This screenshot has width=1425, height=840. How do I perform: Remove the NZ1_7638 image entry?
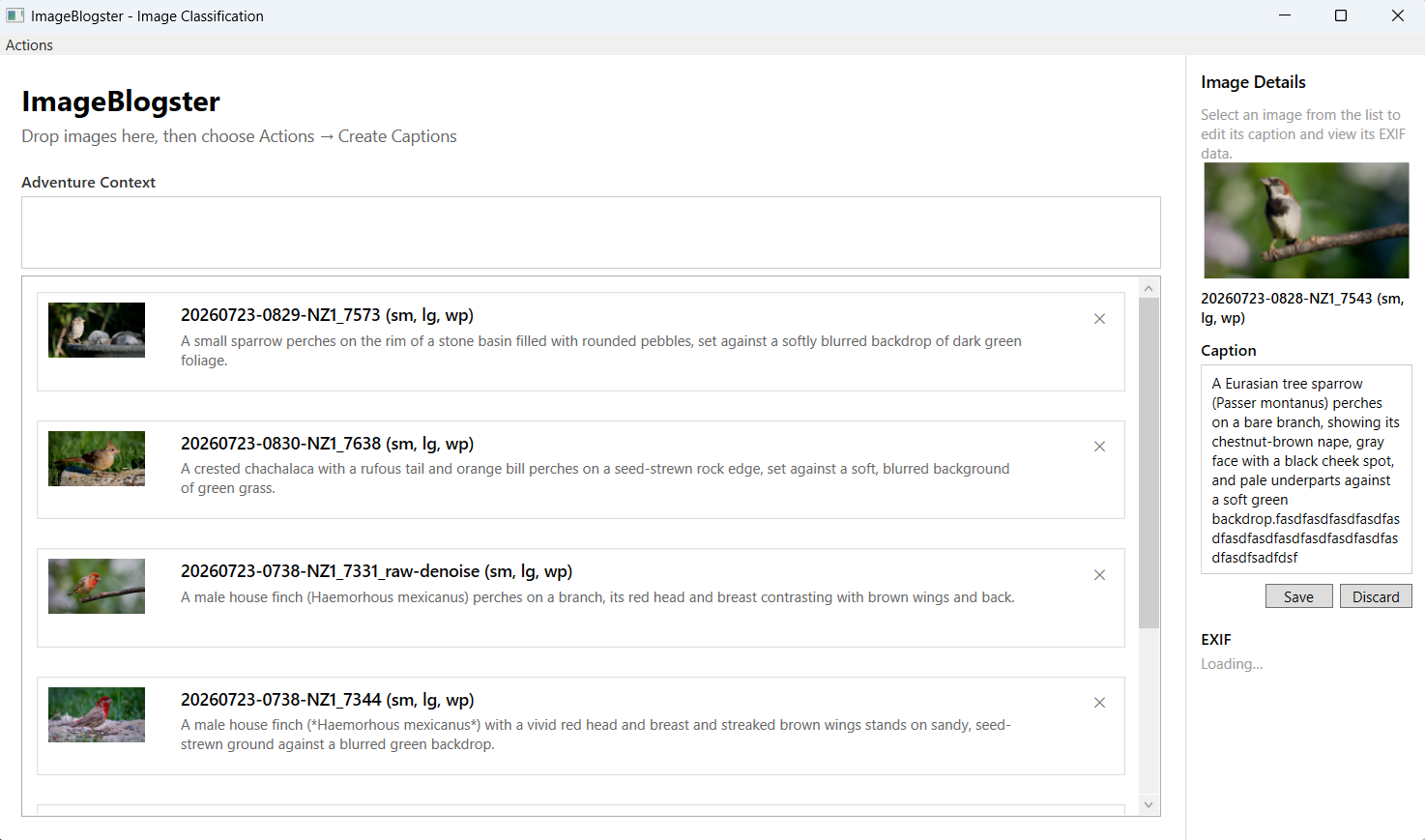pyautogui.click(x=1099, y=447)
